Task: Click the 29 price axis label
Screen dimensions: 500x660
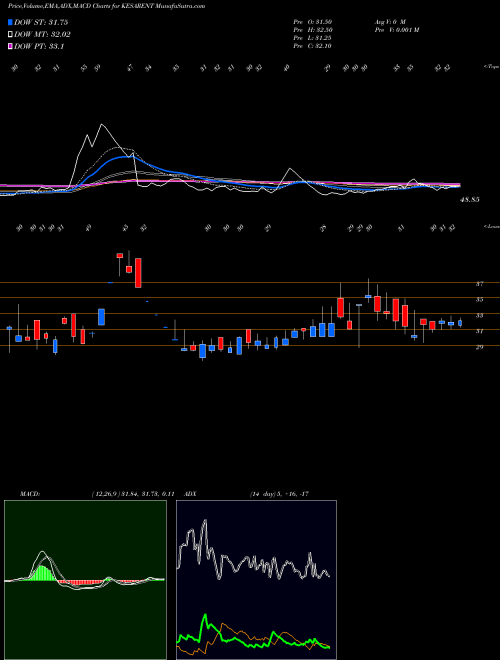Action: click(479, 347)
